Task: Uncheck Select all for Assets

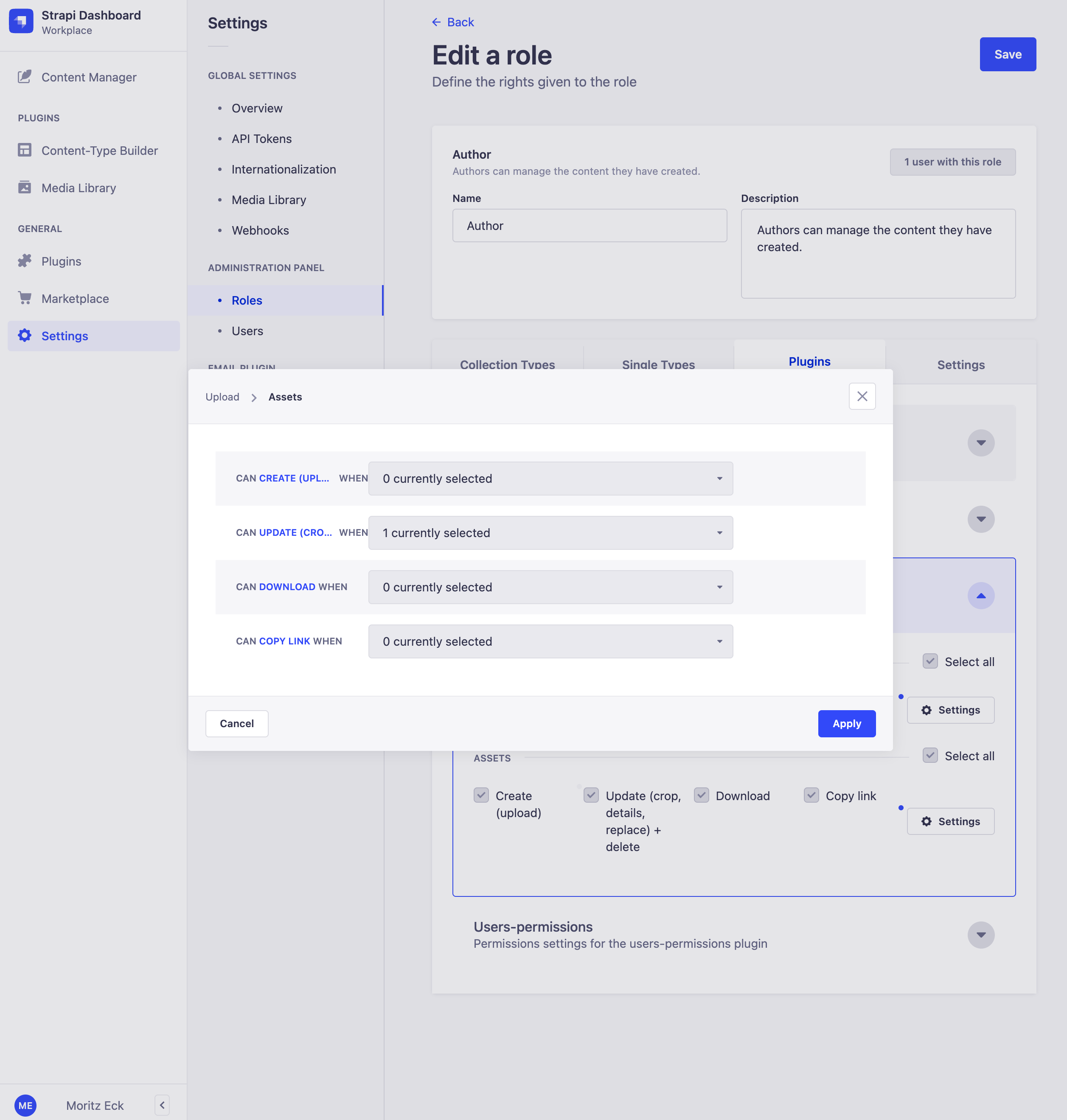Action: coord(930,756)
